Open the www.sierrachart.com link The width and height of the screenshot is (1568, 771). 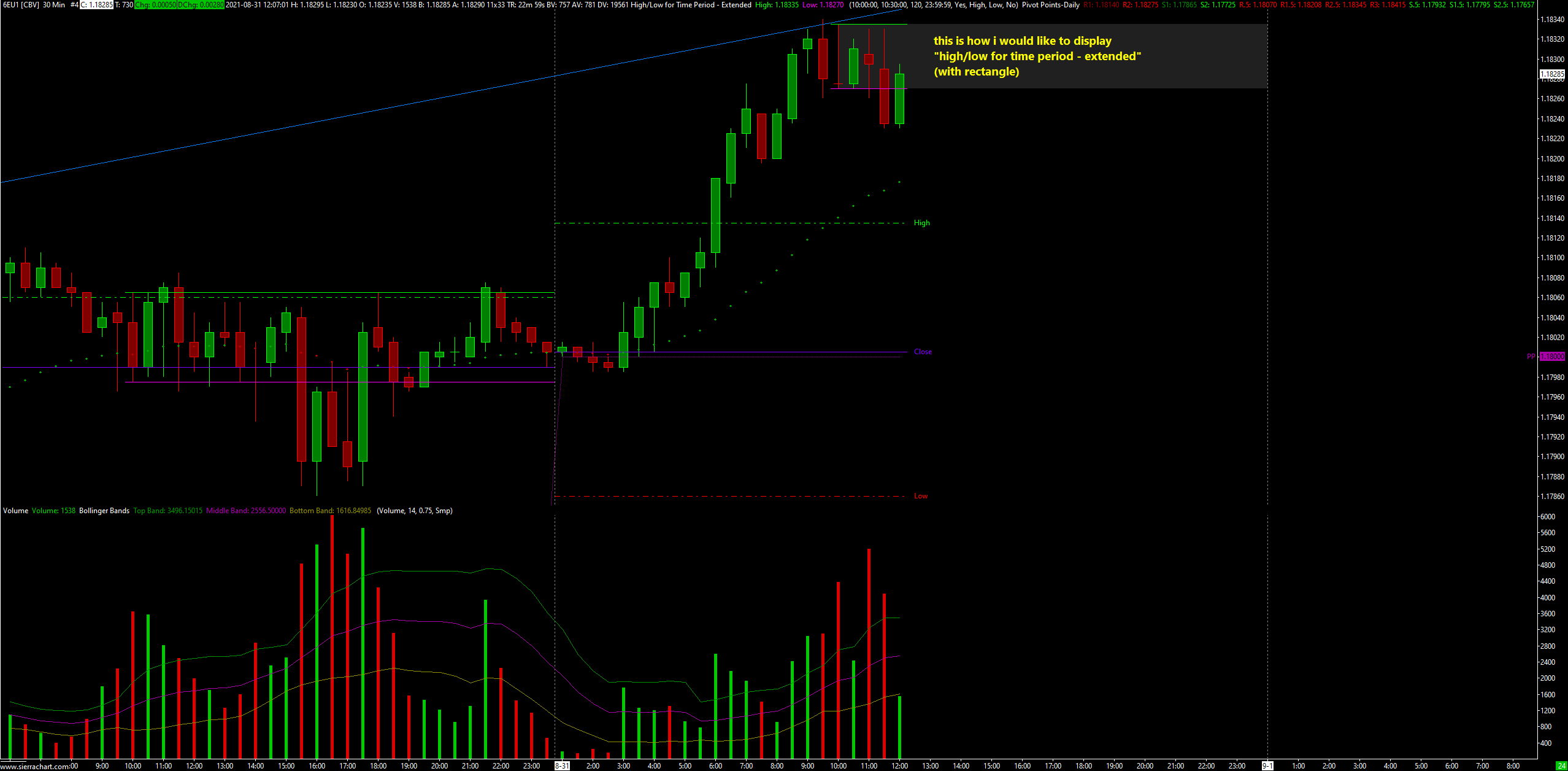click(35, 766)
